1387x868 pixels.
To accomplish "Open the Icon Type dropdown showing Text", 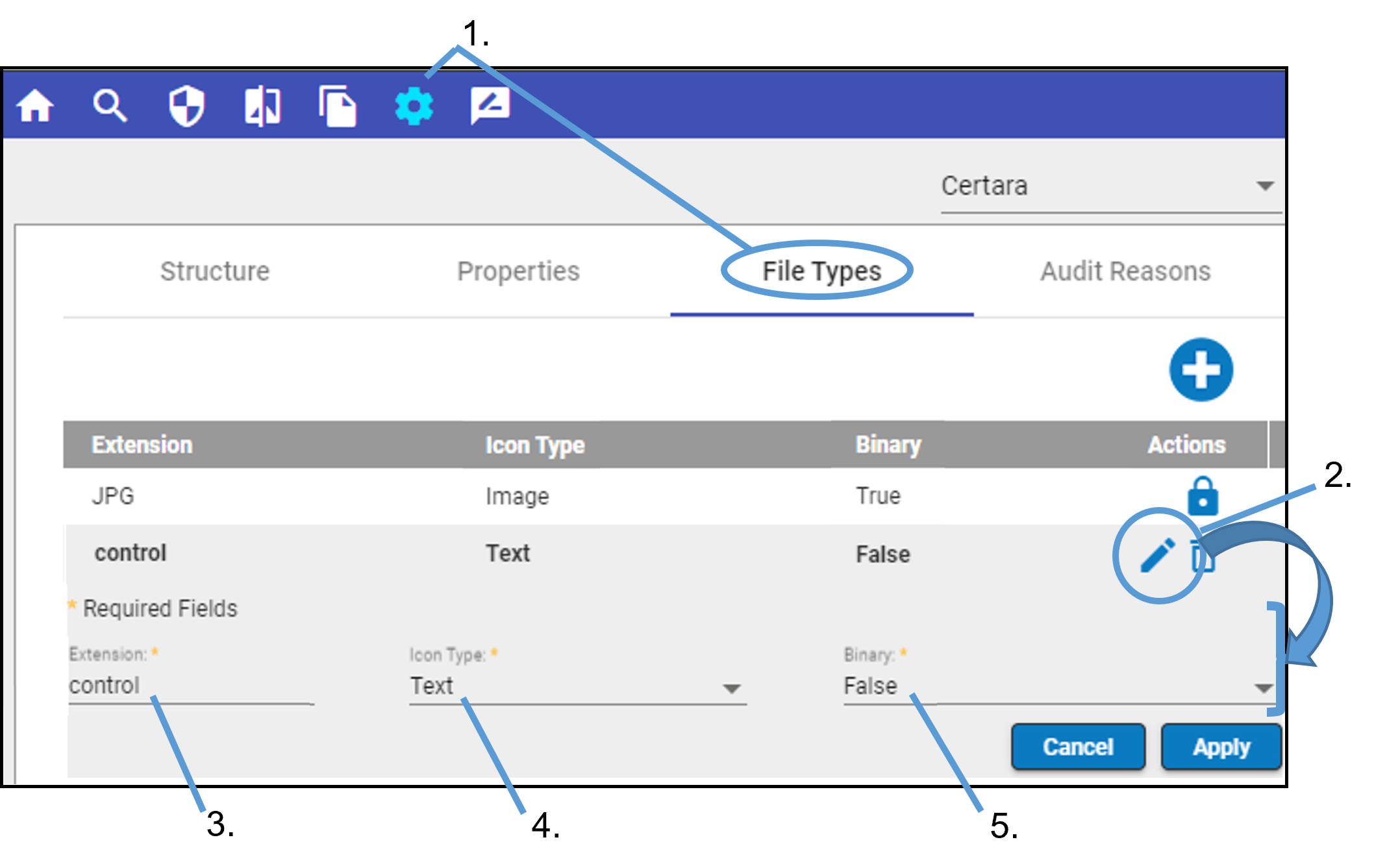I will pyautogui.click(x=577, y=687).
